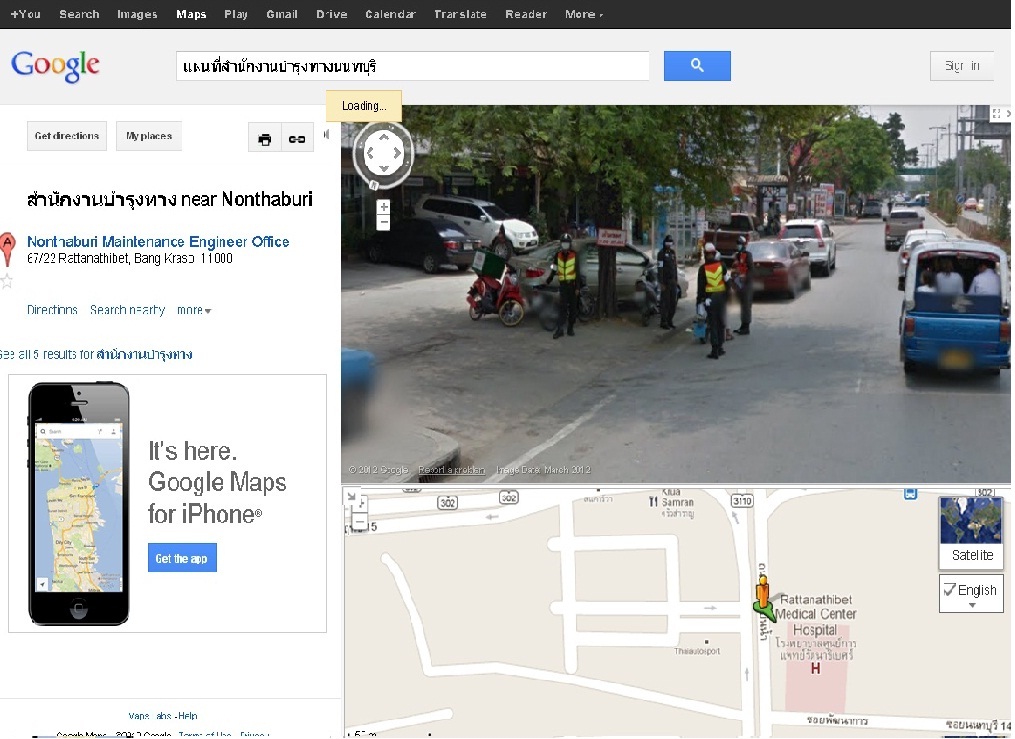Zoom out on the Street View image

coord(383,223)
